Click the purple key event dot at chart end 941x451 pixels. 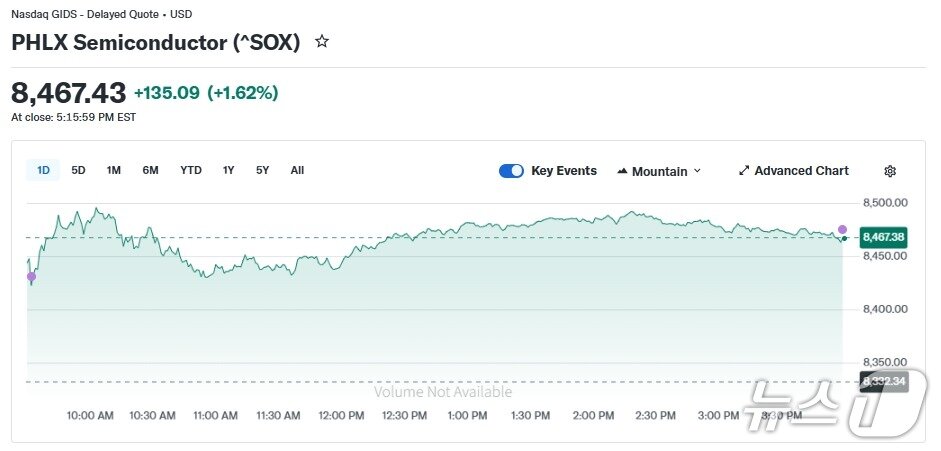[x=842, y=230]
